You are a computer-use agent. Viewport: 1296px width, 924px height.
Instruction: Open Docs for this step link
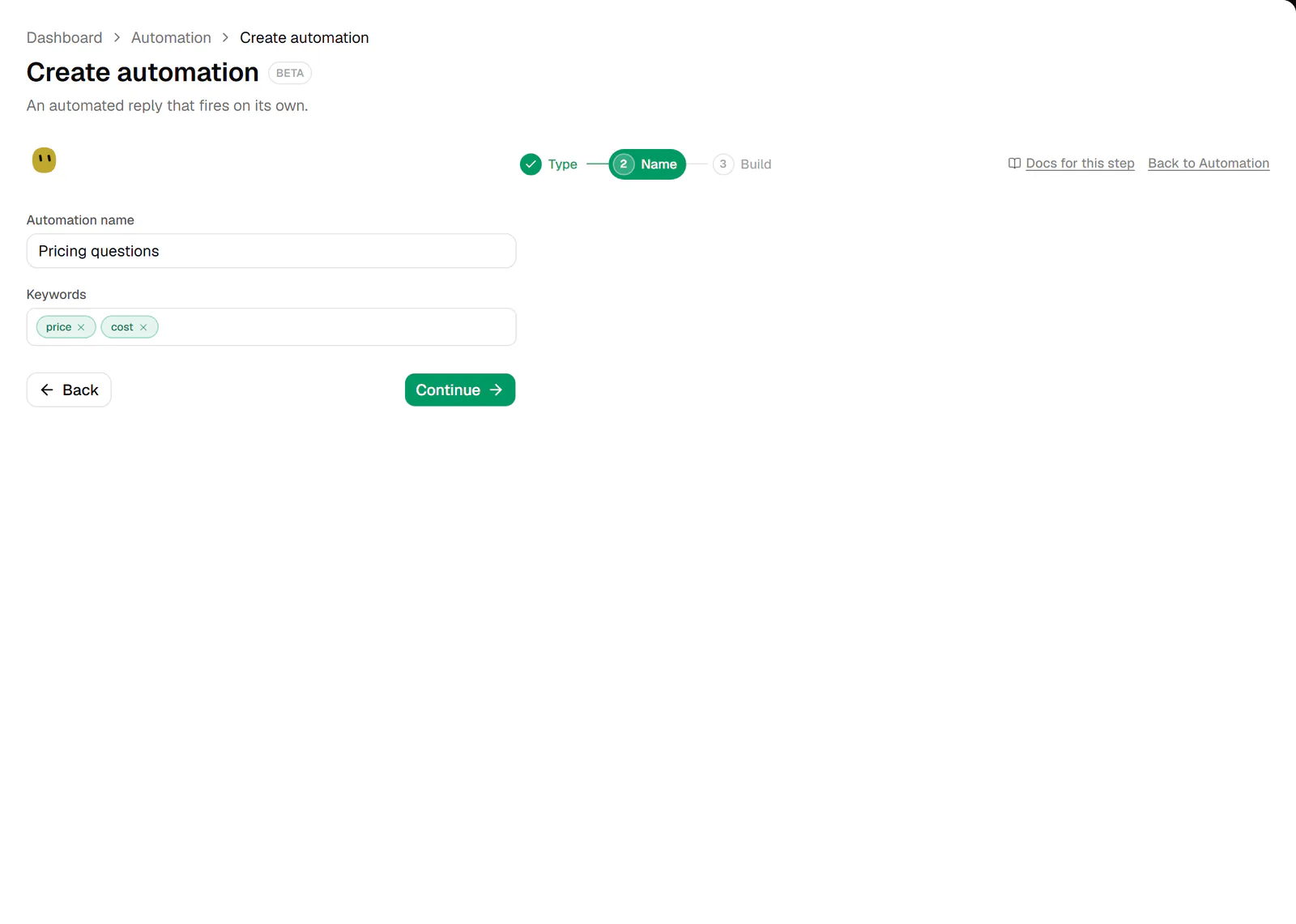click(x=1080, y=164)
